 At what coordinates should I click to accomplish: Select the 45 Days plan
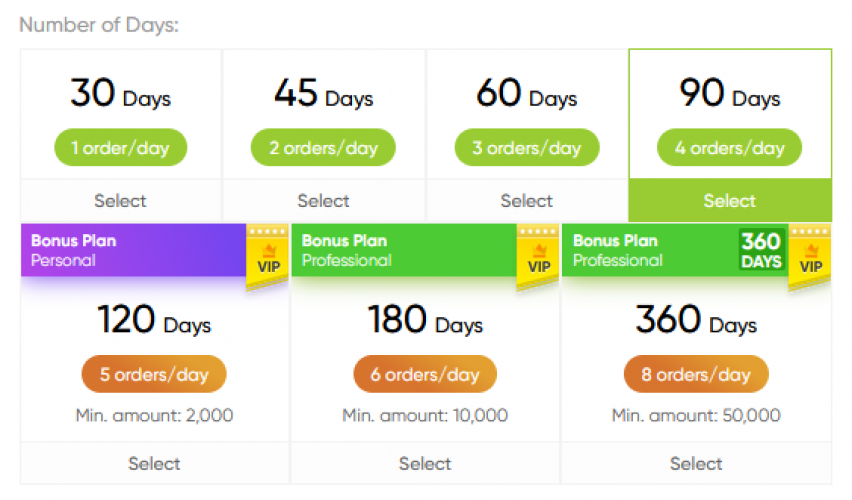click(x=324, y=201)
